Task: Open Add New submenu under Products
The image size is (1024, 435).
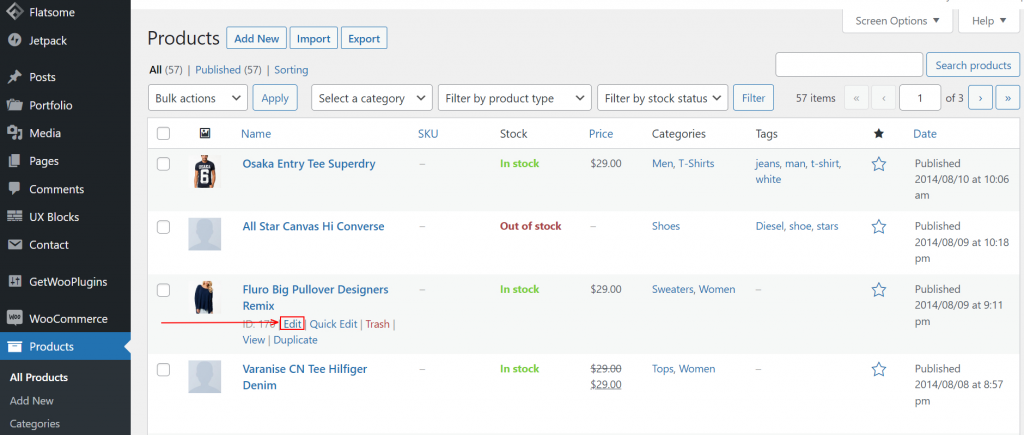Action: (31, 401)
